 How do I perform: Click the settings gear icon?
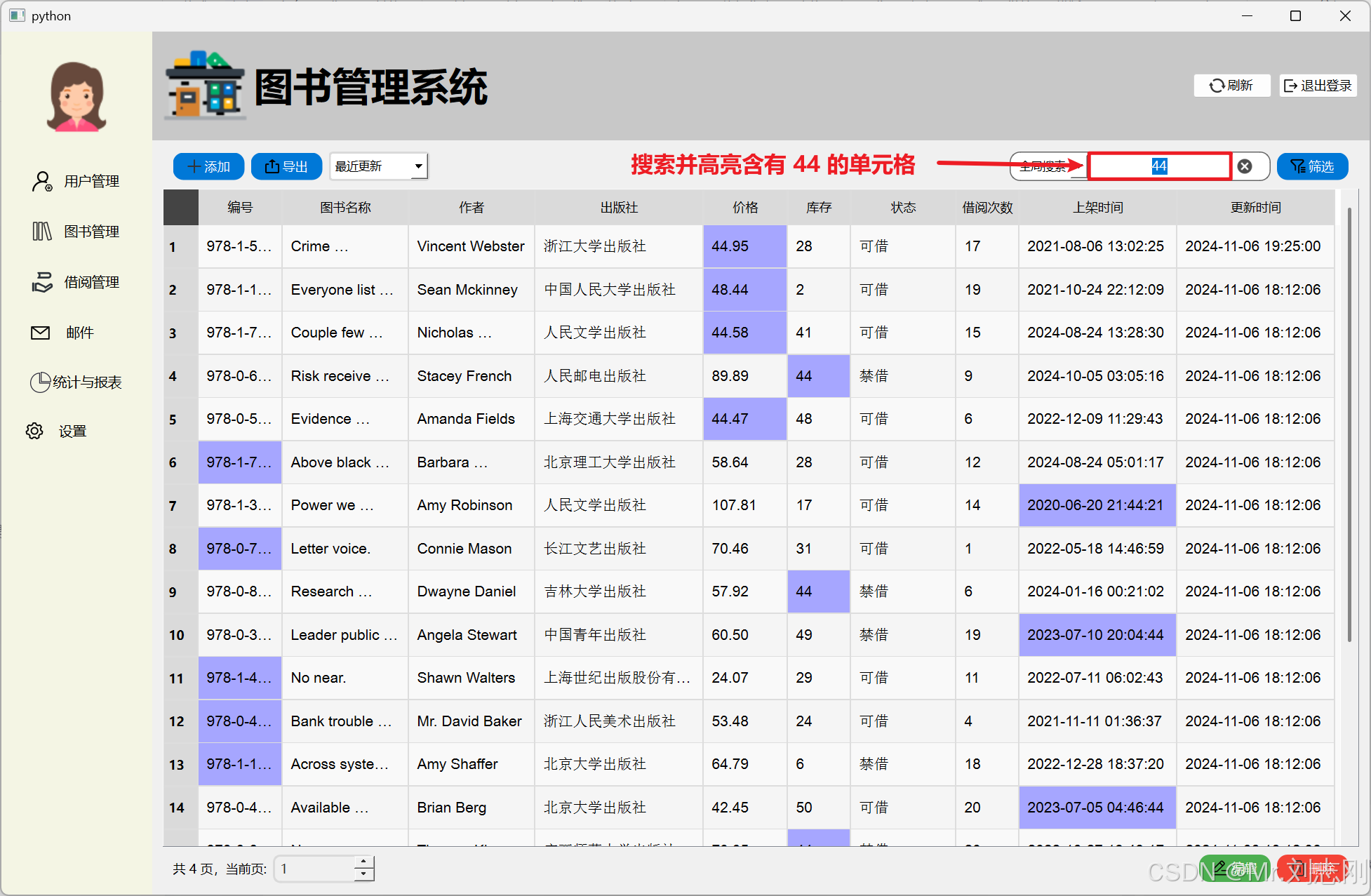click(x=34, y=431)
